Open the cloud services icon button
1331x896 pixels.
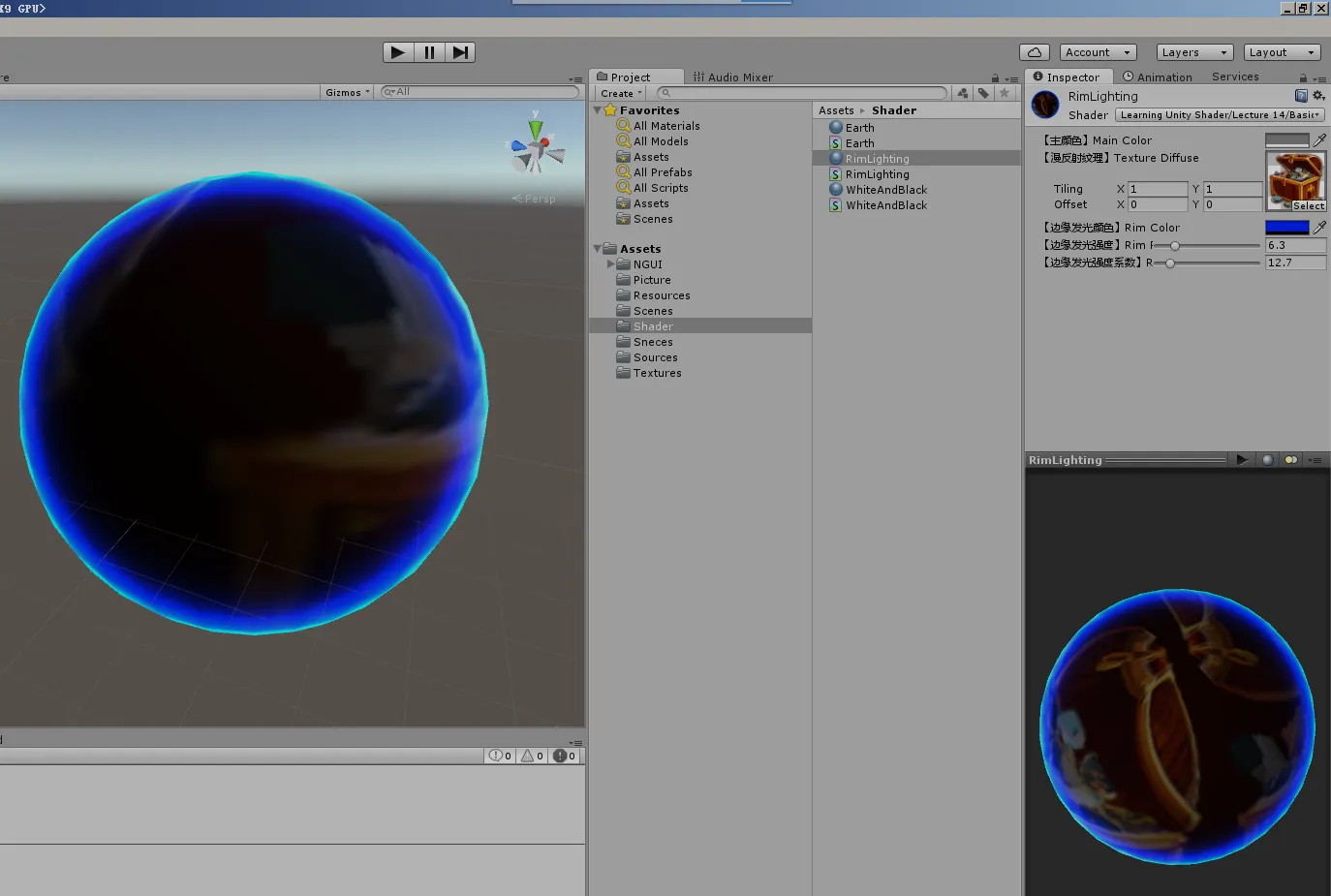click(x=1035, y=52)
